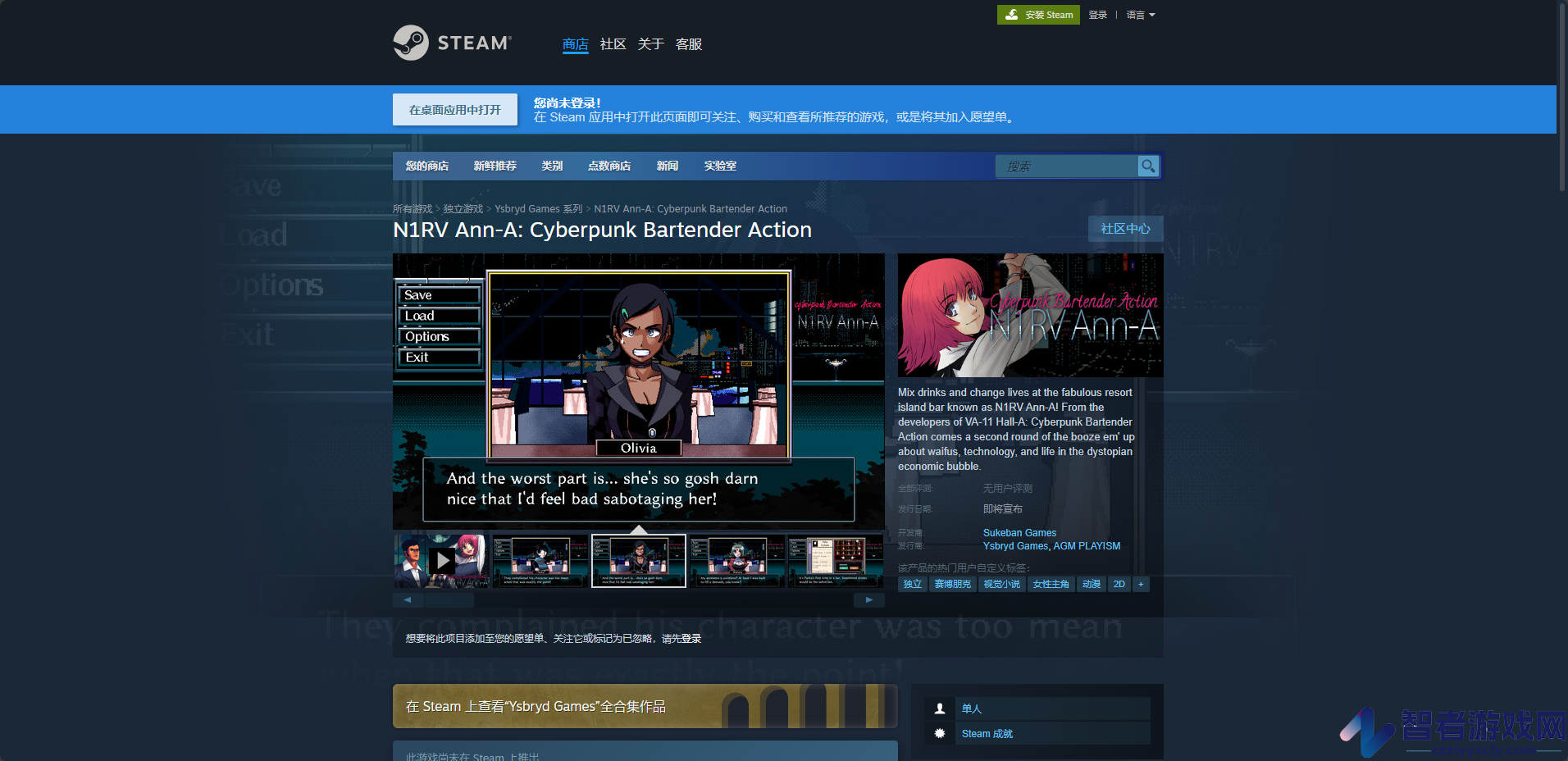Click the single-player person icon
The height and width of the screenshot is (761, 1568).
coord(940,709)
